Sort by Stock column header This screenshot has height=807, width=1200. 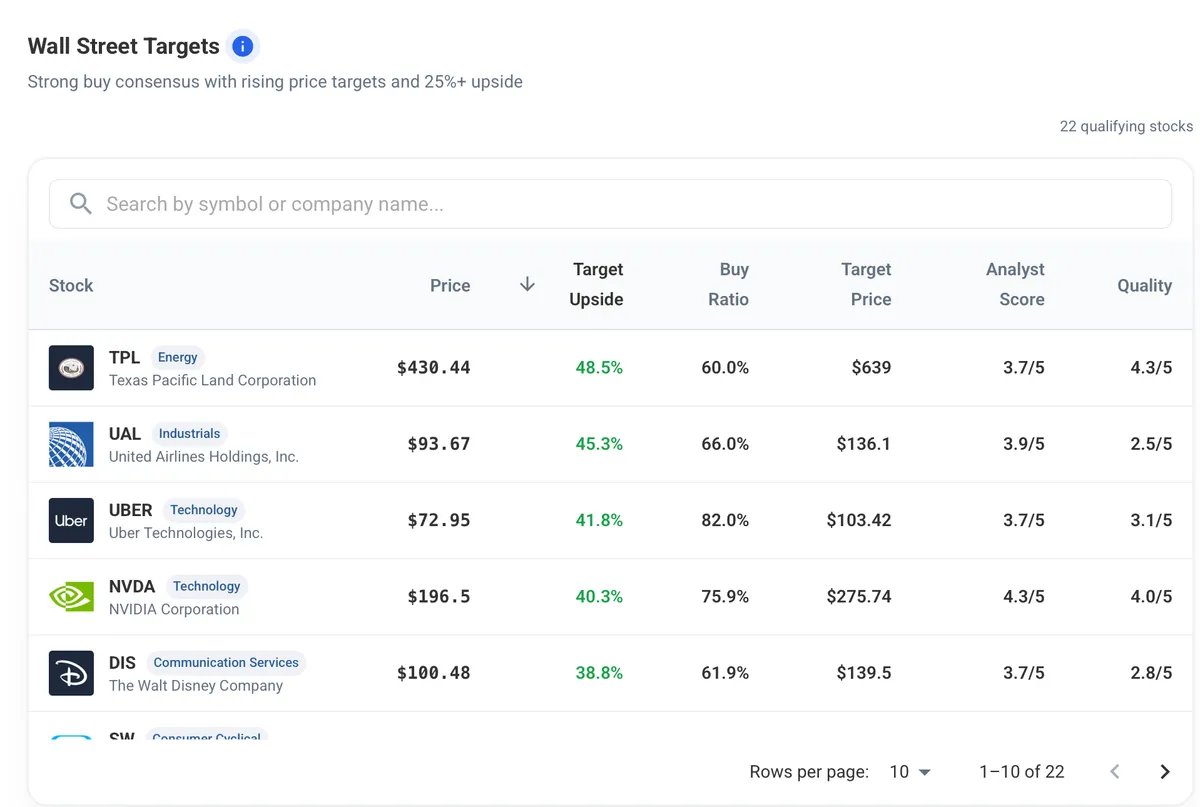coord(71,285)
